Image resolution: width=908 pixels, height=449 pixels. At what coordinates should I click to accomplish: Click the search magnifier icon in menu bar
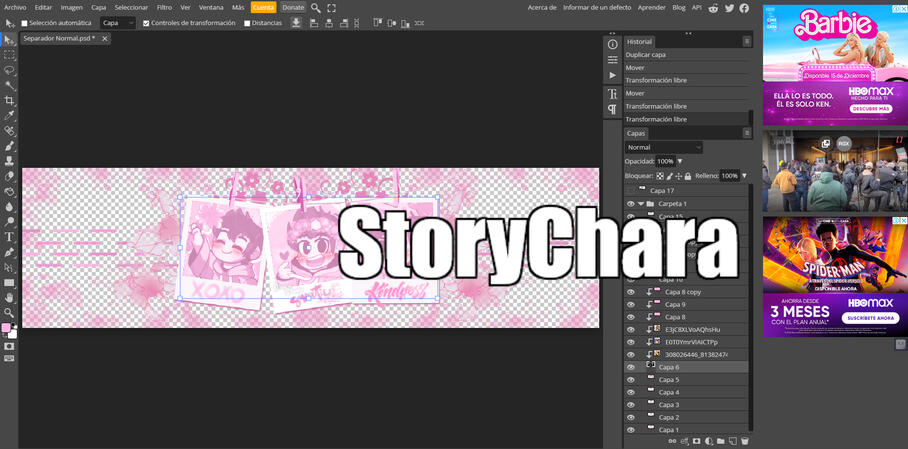point(316,7)
